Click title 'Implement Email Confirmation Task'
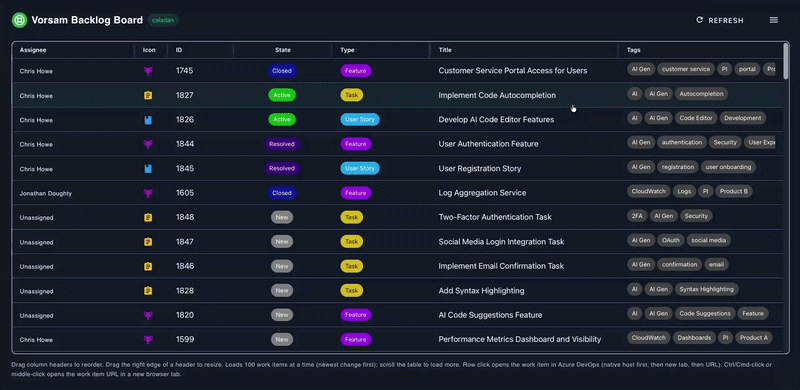The width and height of the screenshot is (800, 390). click(501, 266)
